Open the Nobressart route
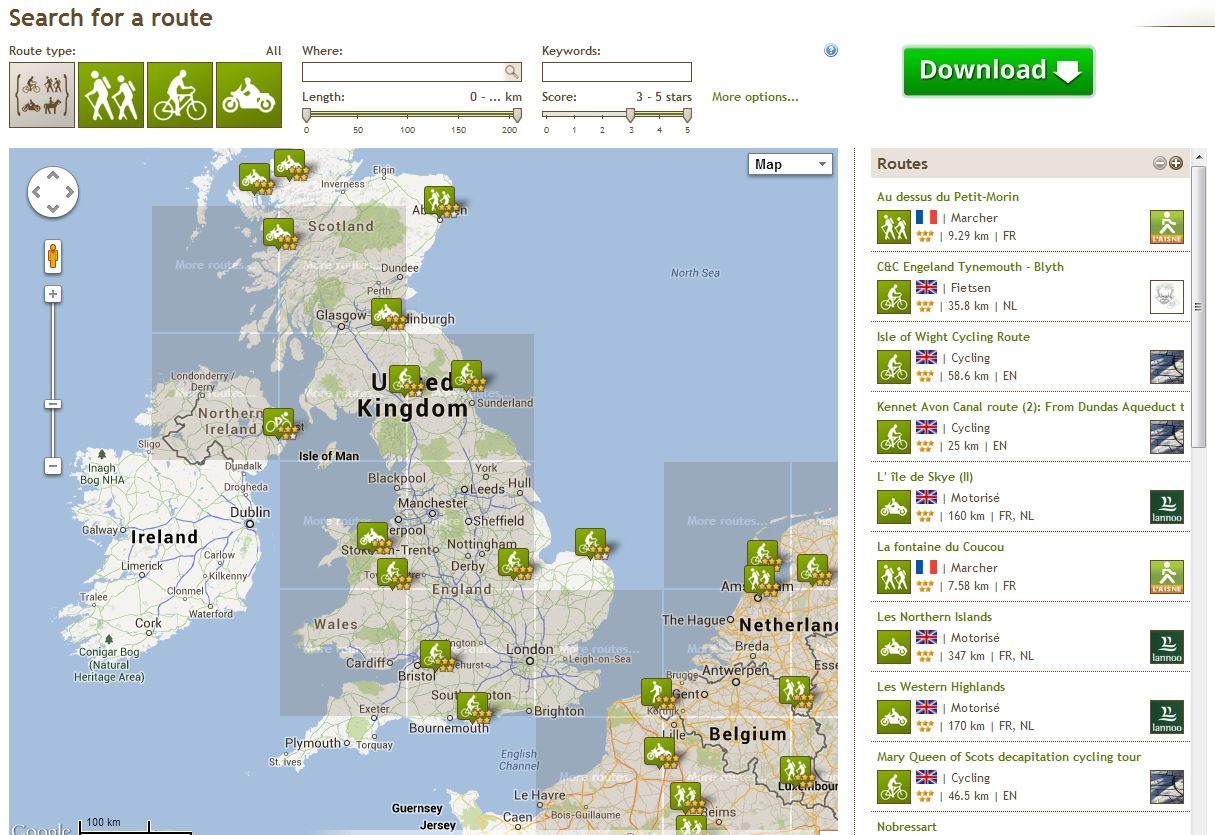 [908, 827]
